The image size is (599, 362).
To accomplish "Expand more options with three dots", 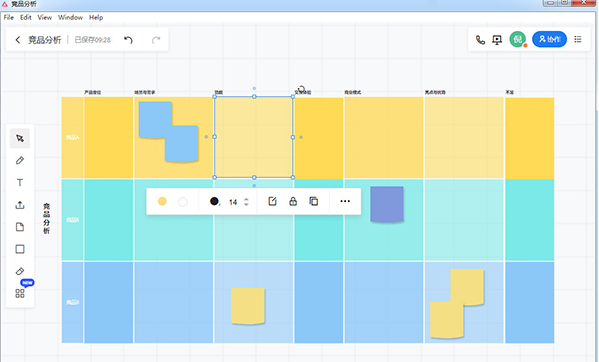I will (345, 201).
